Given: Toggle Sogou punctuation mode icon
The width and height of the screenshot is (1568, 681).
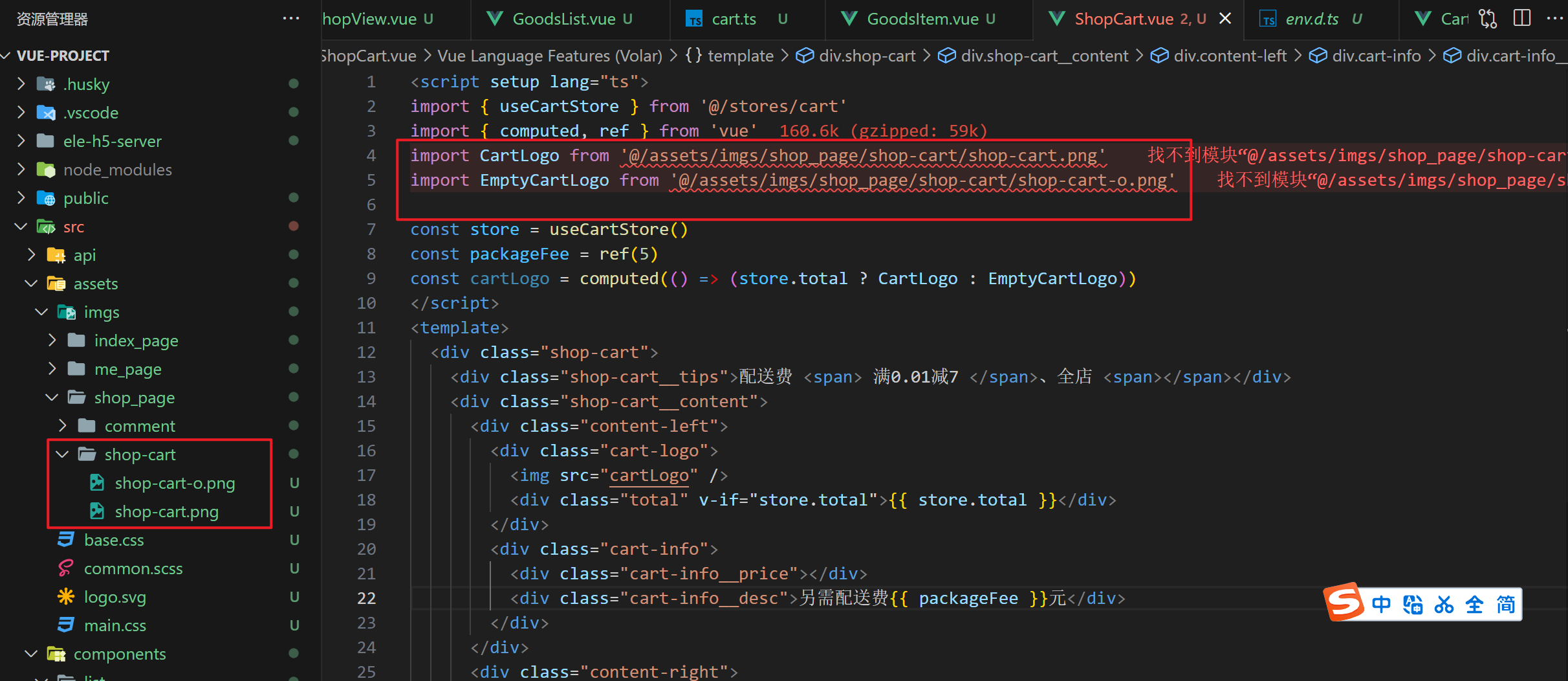Looking at the screenshot, I should click(1413, 605).
